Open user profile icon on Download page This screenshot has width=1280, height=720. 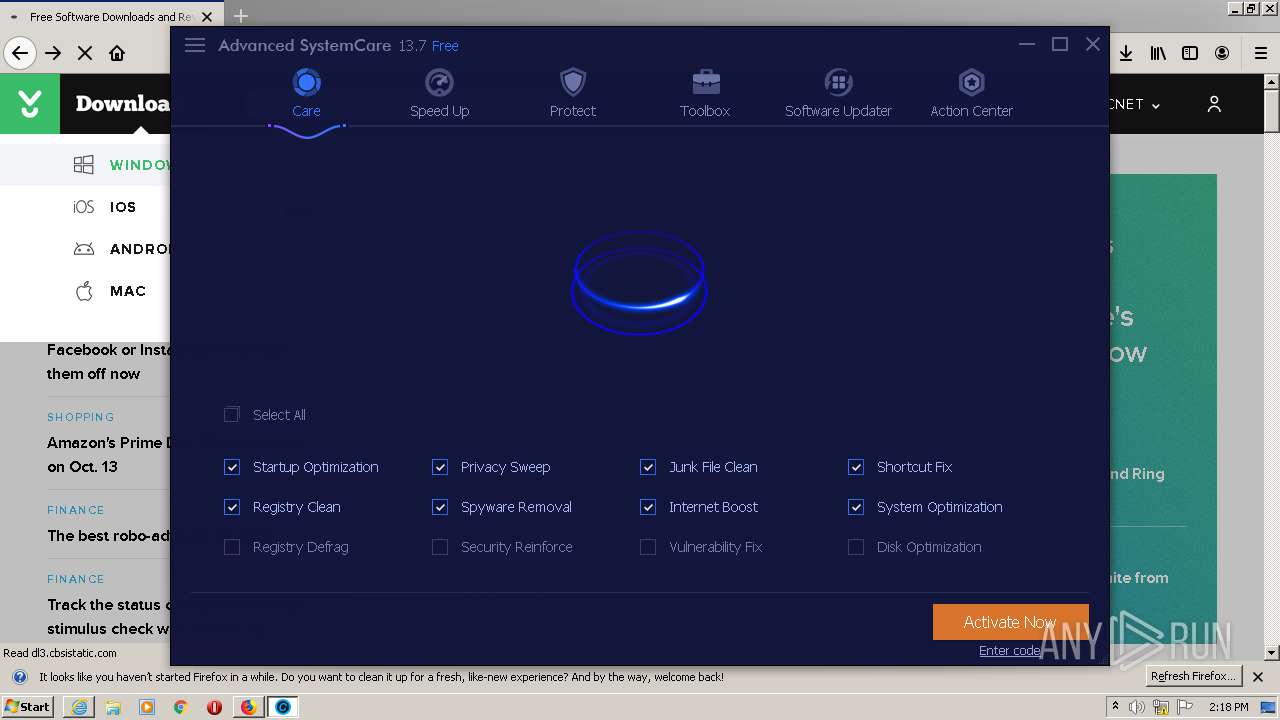coord(1214,104)
